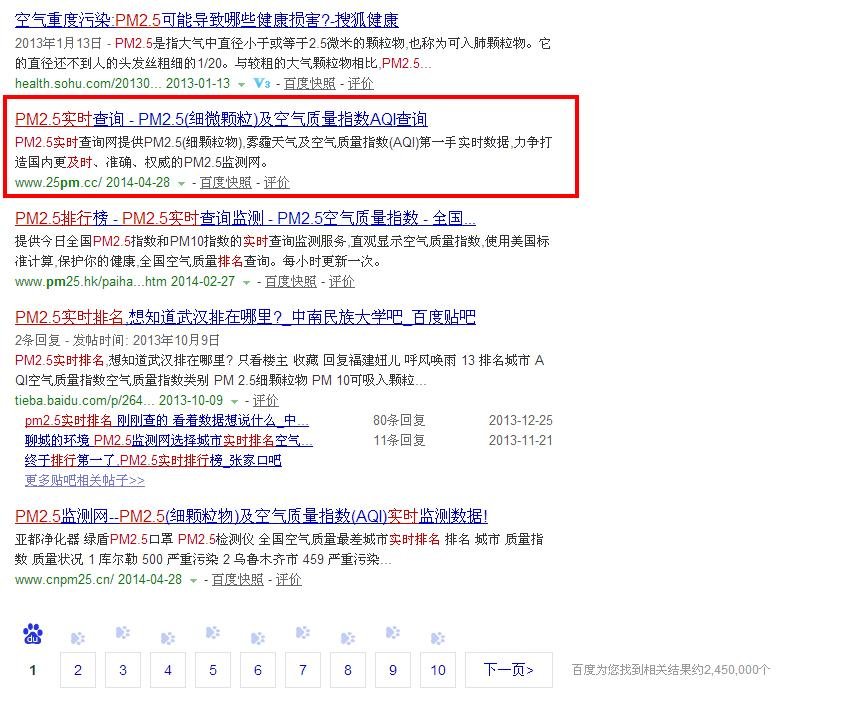This screenshot has width=849, height=709.
Task: Click the paw icon above page 10
Action: [437, 638]
